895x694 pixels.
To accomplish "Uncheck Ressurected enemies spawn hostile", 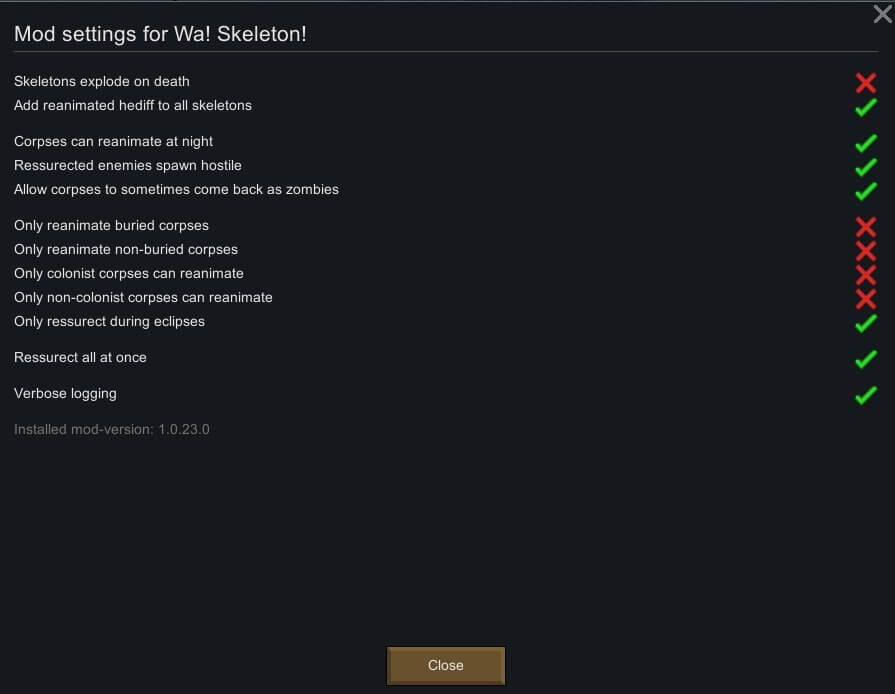I will point(865,166).
